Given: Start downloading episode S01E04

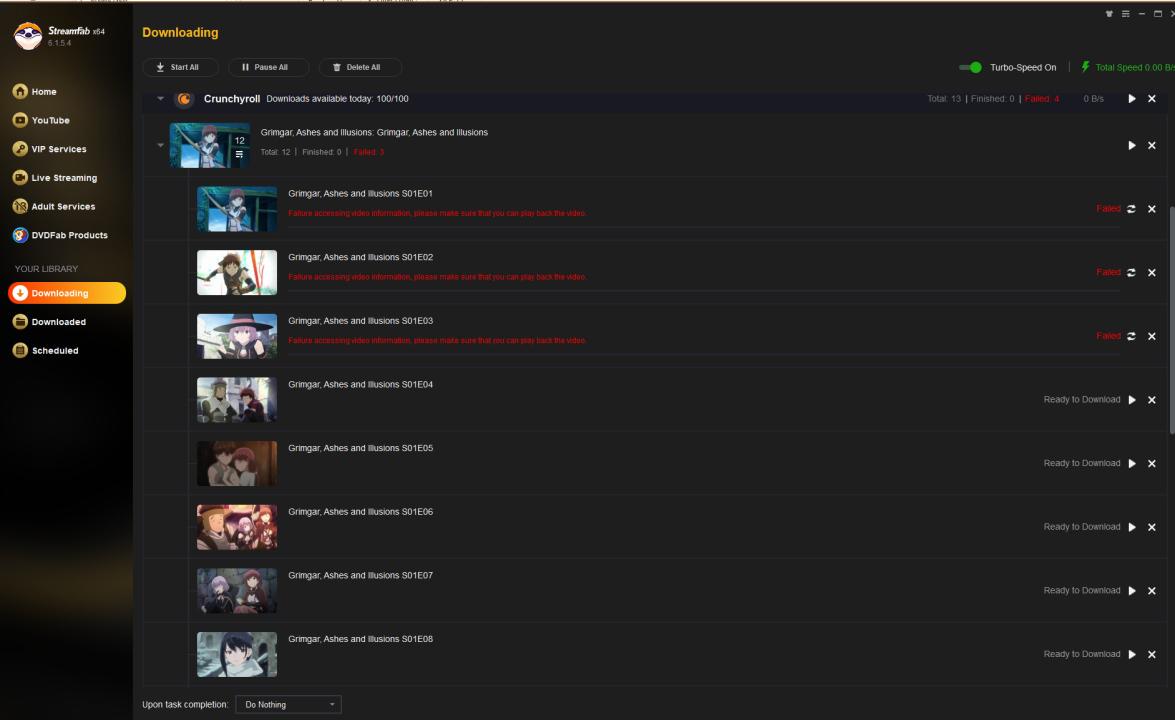Looking at the screenshot, I should (1132, 400).
